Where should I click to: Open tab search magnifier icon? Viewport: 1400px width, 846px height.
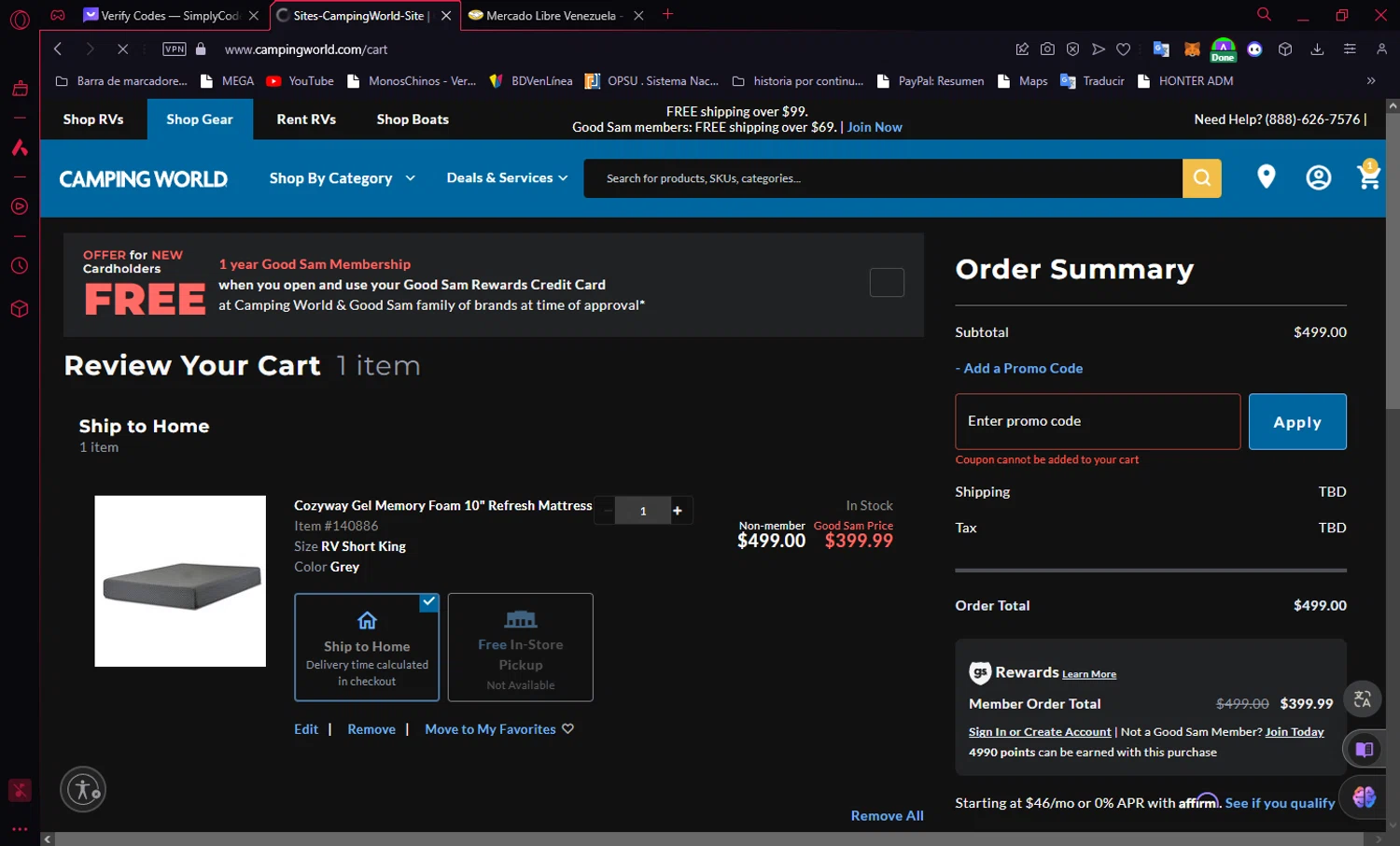pyautogui.click(x=1264, y=14)
